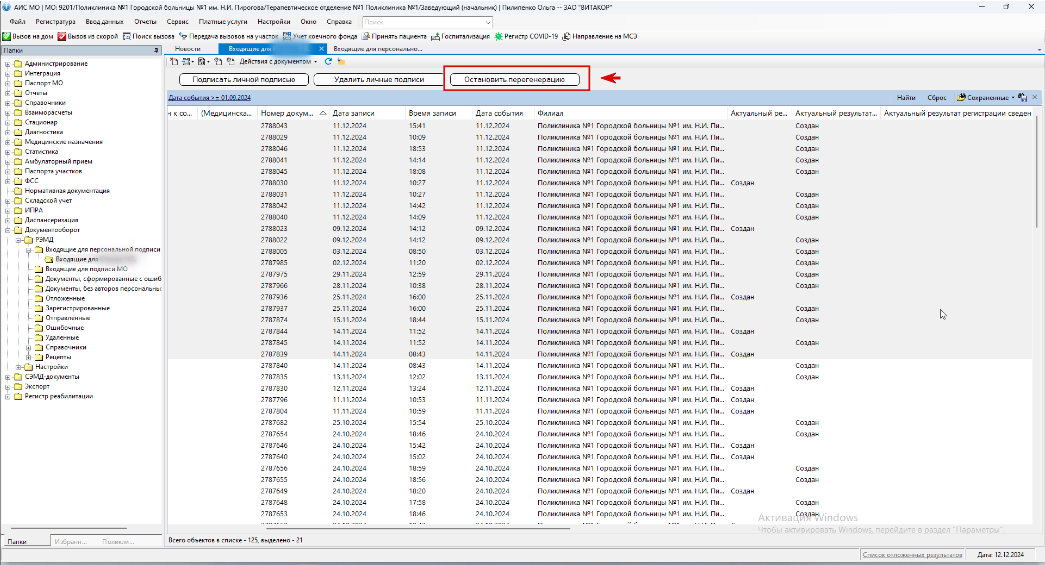Open the Сервис menu
Screen dimensions: 1045x565
pyautogui.click(x=177, y=22)
